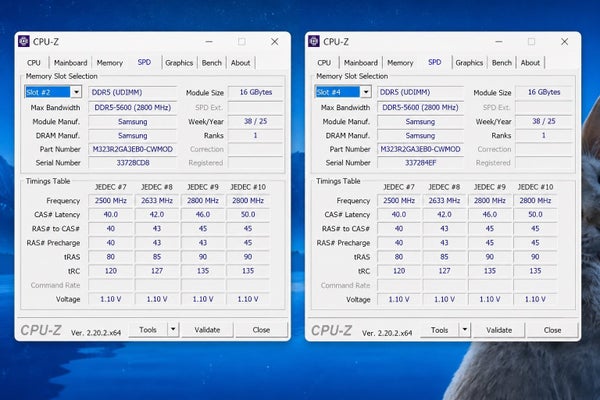Click Ranks value 1 in left window
This screenshot has height=400, width=600.
(256, 135)
